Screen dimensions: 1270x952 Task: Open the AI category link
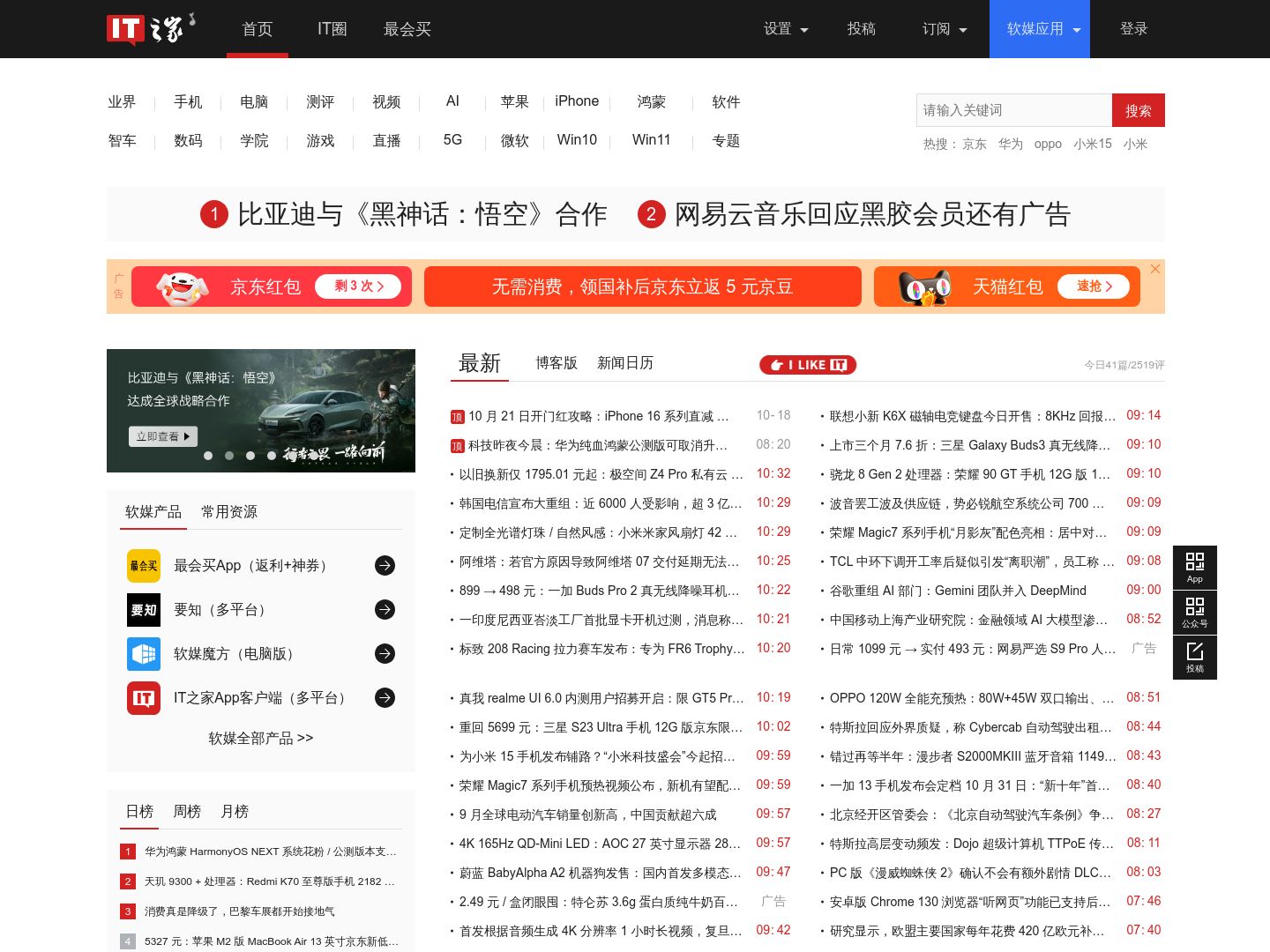point(452,101)
